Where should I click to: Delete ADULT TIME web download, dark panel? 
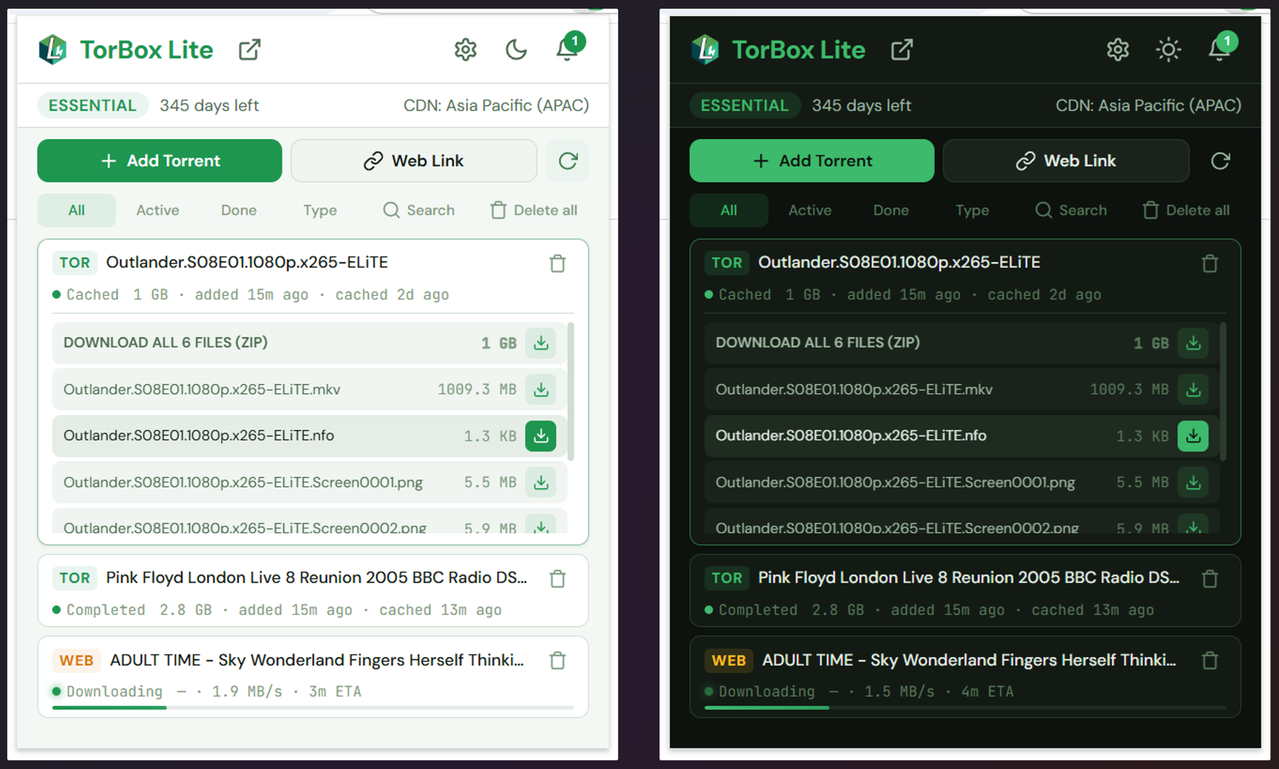pyautogui.click(x=1210, y=660)
